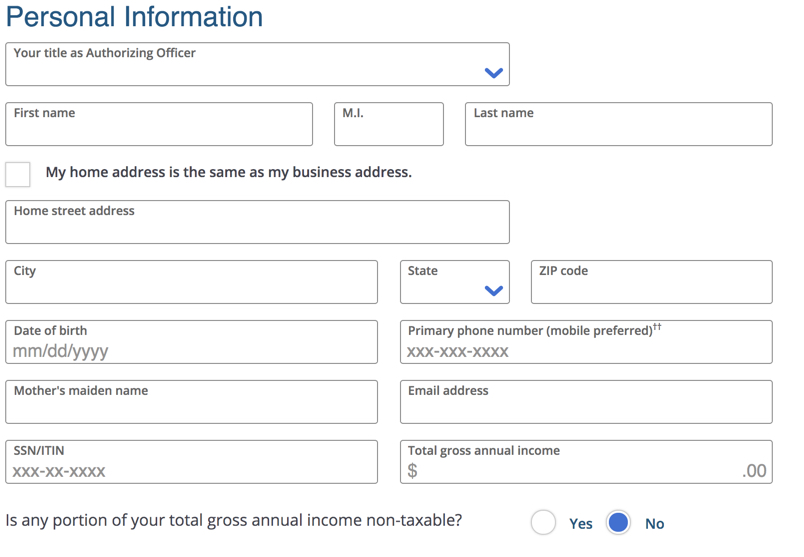Select Yes for non-taxable income
The image size is (804, 557).
pos(544,523)
